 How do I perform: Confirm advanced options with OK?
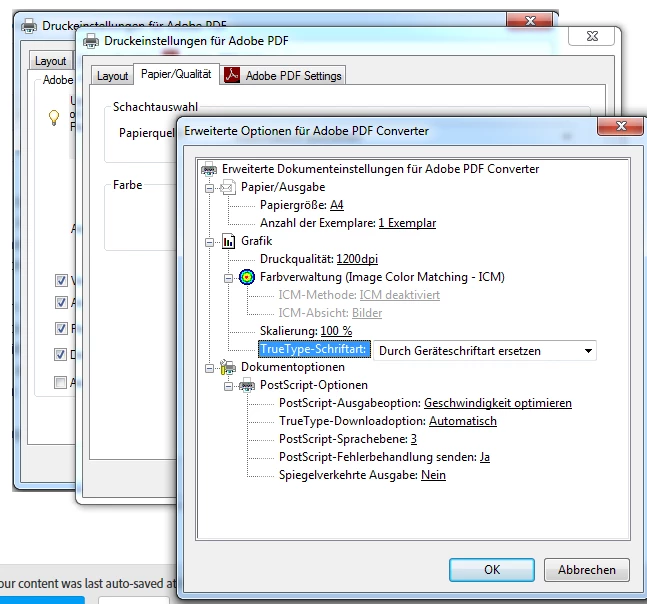point(492,570)
